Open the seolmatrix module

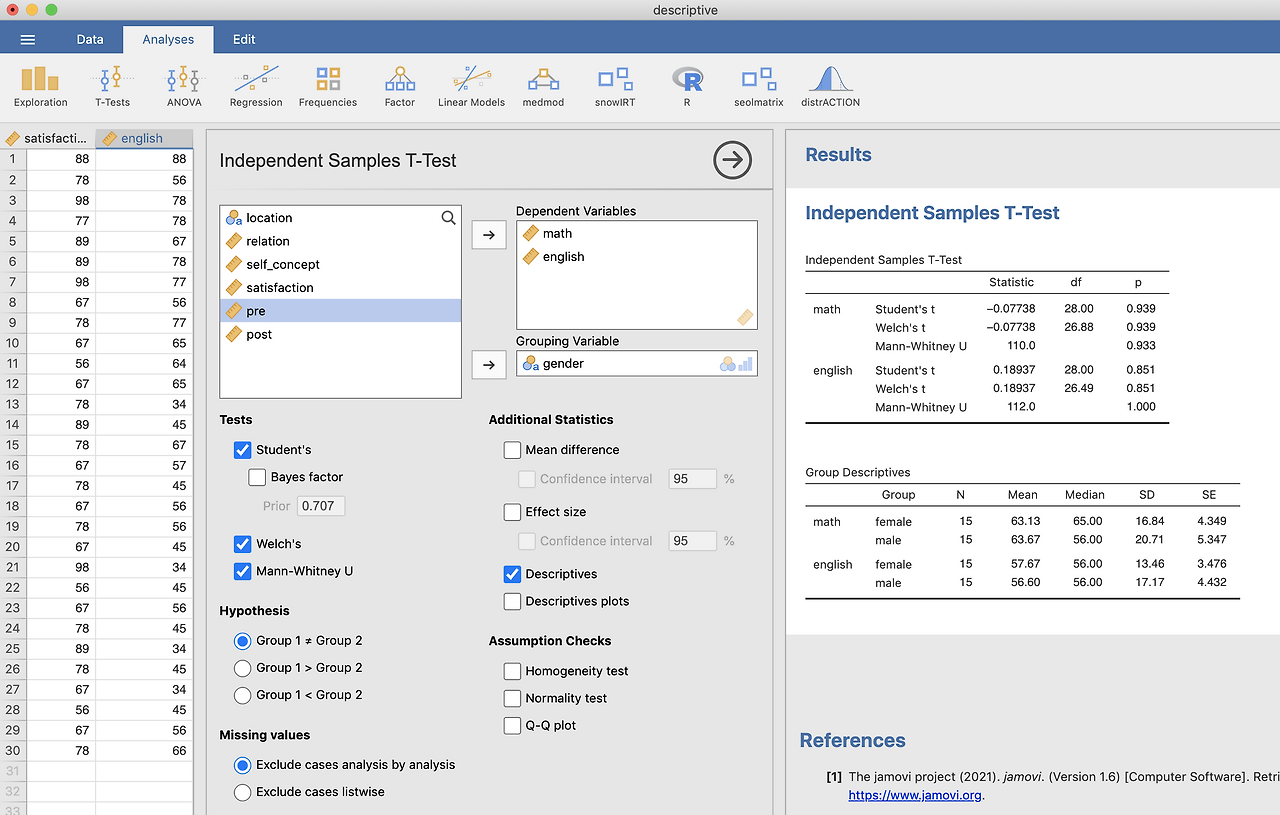(759, 87)
